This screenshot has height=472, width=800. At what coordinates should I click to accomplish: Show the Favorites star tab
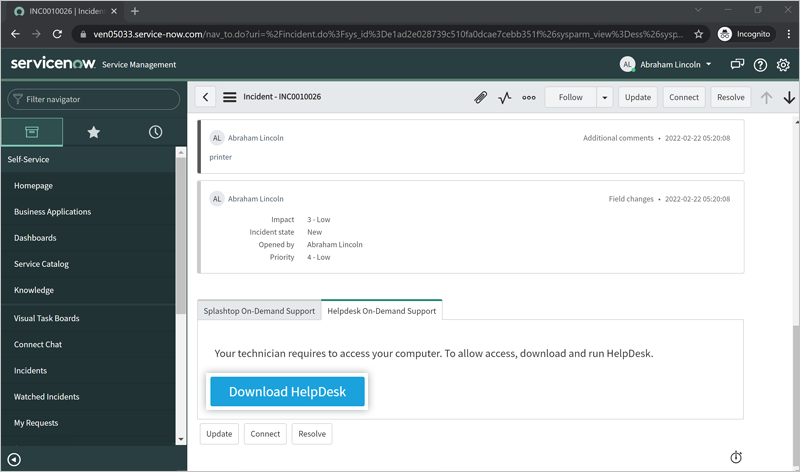pyautogui.click(x=93, y=132)
